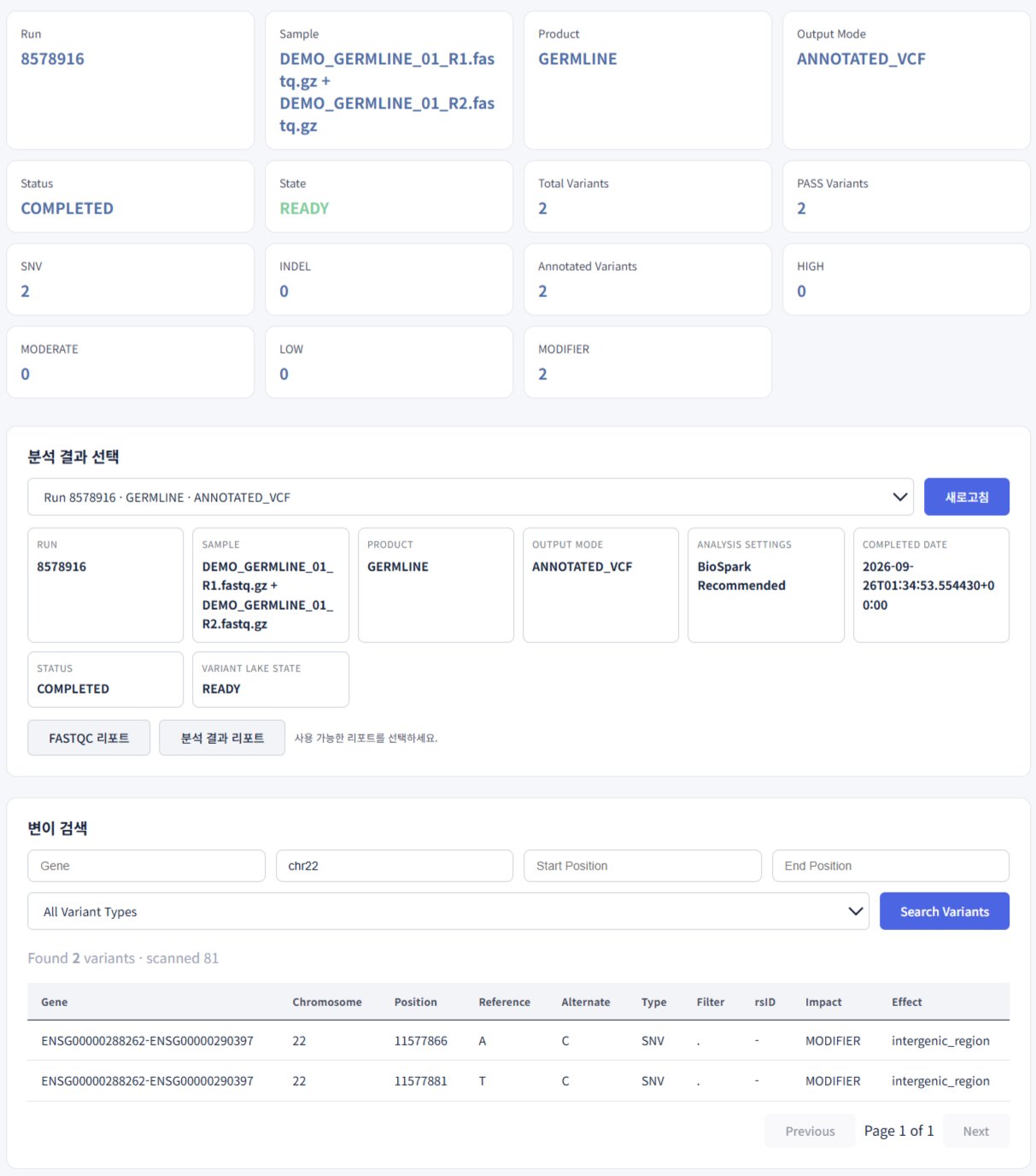Click the Position column header
The height and width of the screenshot is (1176, 1036).
click(415, 1002)
